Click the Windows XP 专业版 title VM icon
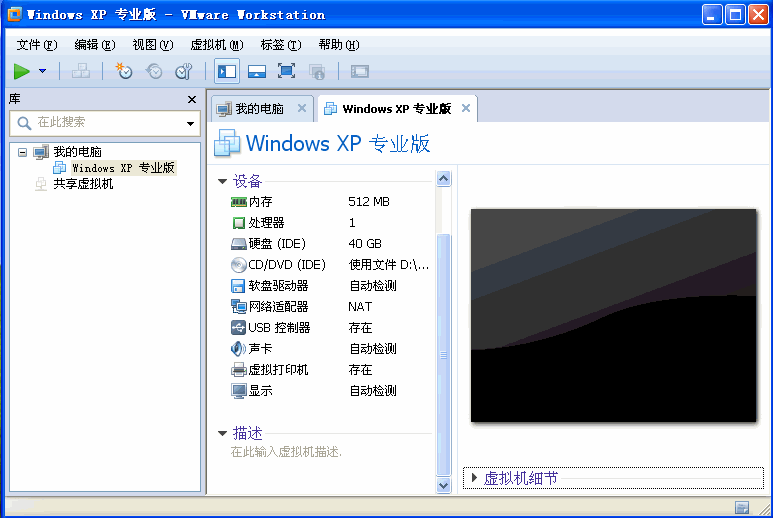Image resolution: width=773 pixels, height=518 pixels. pos(227,143)
